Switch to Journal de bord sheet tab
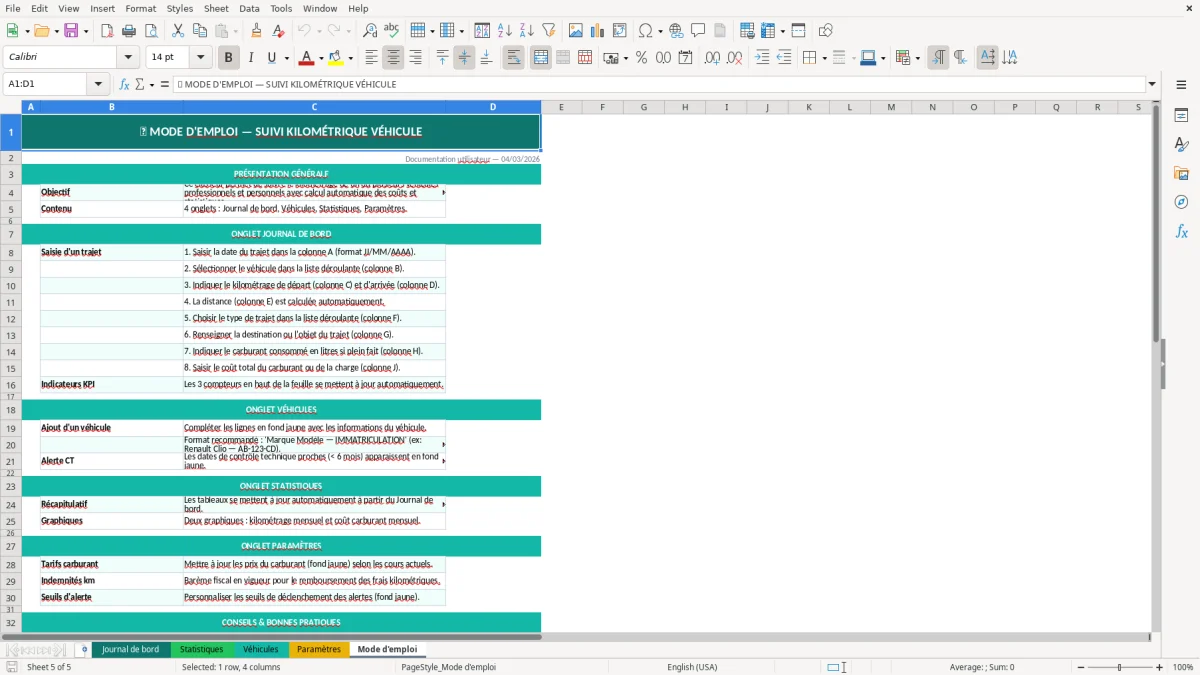The width and height of the screenshot is (1200, 675). pyautogui.click(x=130, y=649)
